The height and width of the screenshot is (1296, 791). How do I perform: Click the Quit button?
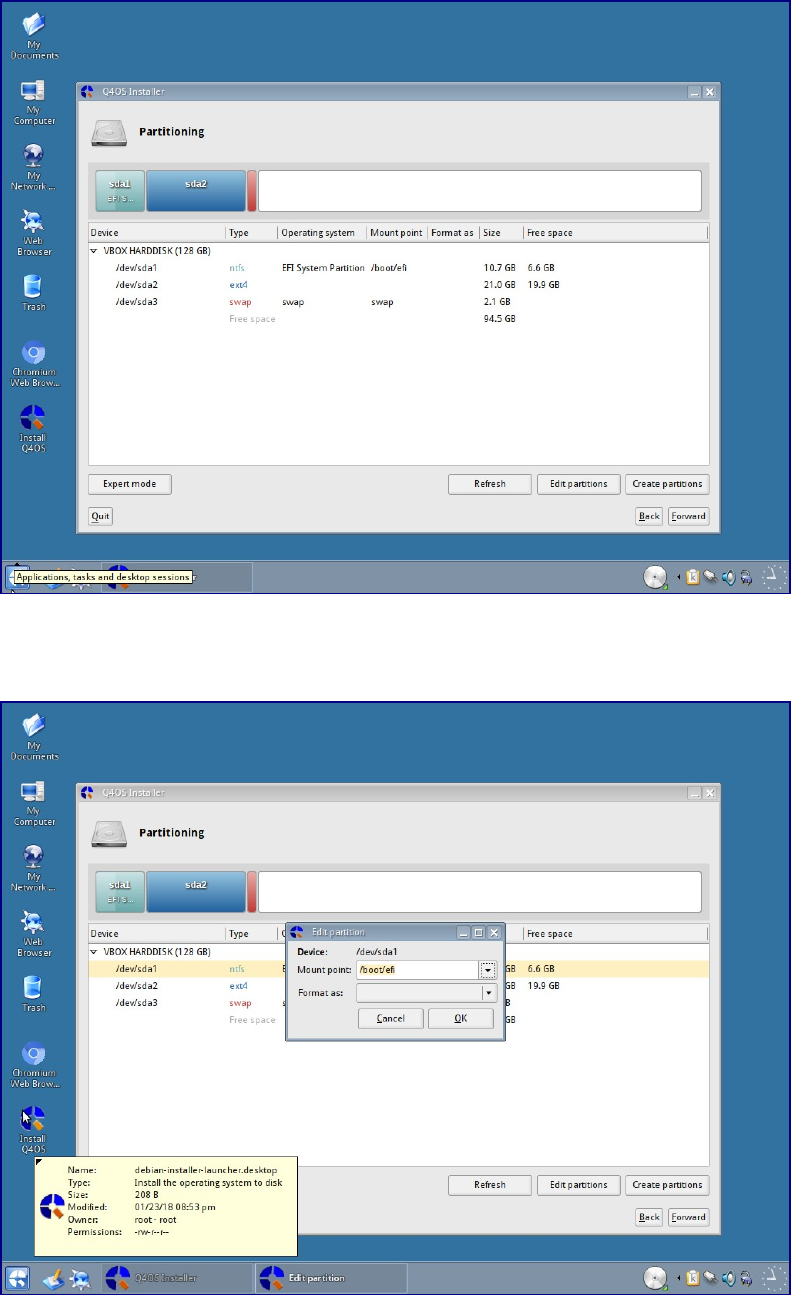coord(100,516)
